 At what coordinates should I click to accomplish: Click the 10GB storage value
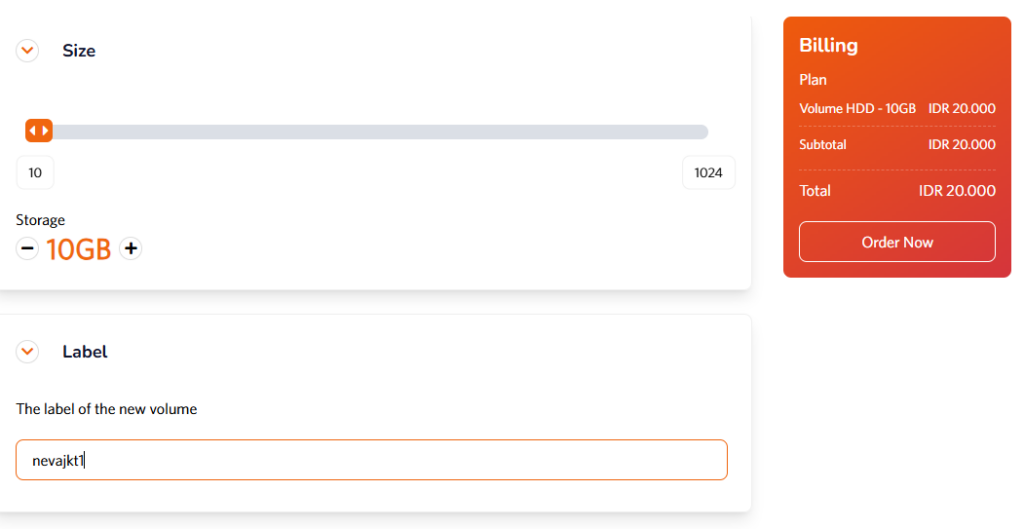[x=79, y=250]
